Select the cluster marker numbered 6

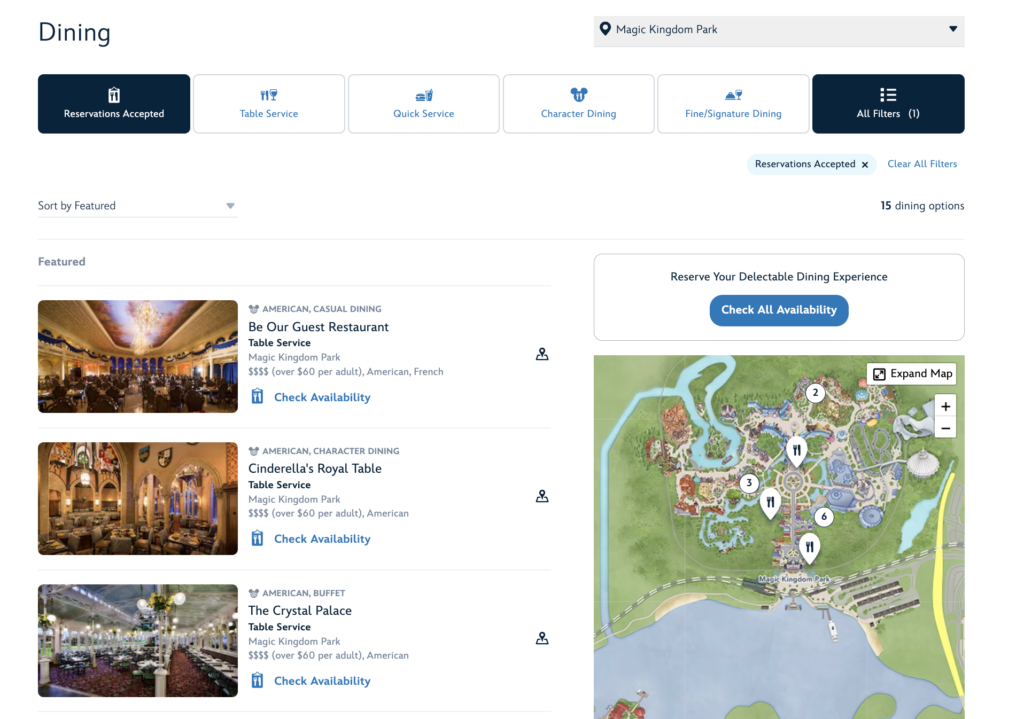point(824,517)
